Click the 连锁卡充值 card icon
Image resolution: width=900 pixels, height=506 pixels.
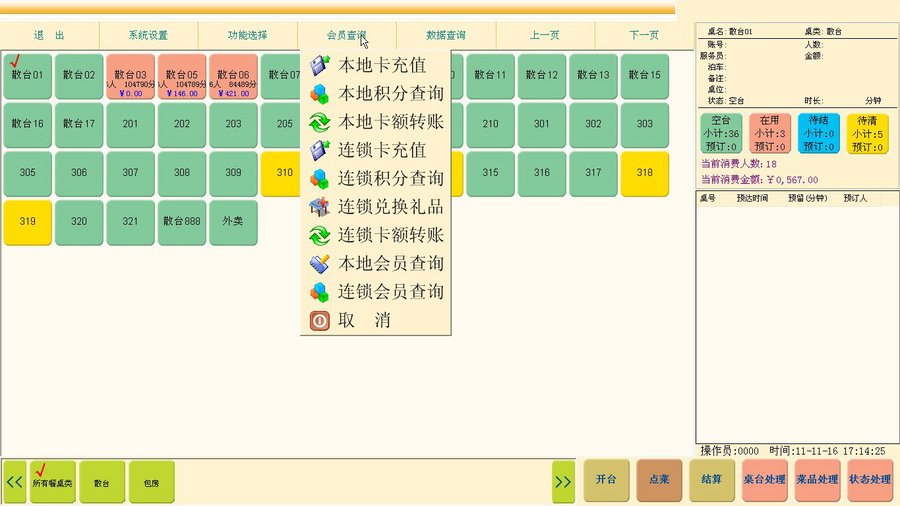[320, 150]
